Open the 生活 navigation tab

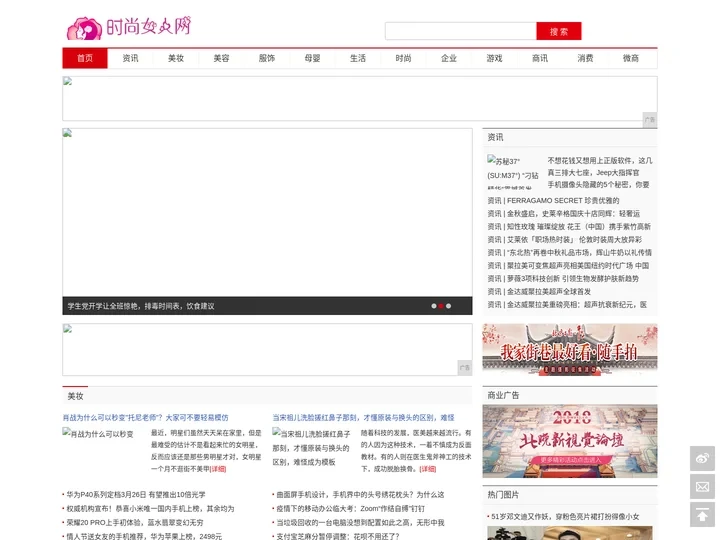358,58
